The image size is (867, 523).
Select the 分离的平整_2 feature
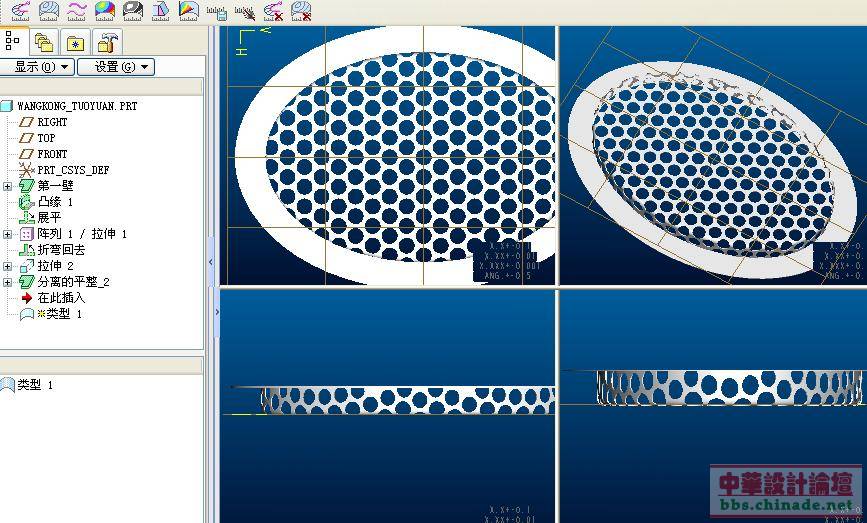pos(74,282)
